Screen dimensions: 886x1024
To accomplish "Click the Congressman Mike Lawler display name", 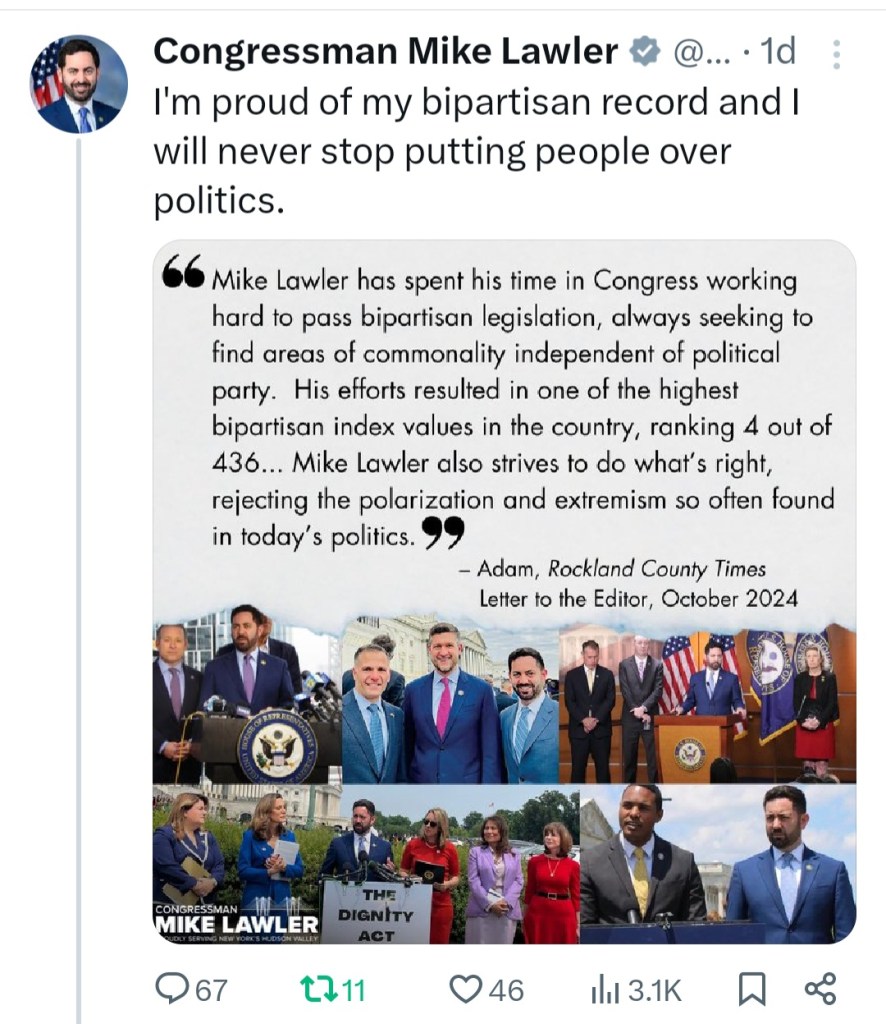I will click(x=385, y=52).
